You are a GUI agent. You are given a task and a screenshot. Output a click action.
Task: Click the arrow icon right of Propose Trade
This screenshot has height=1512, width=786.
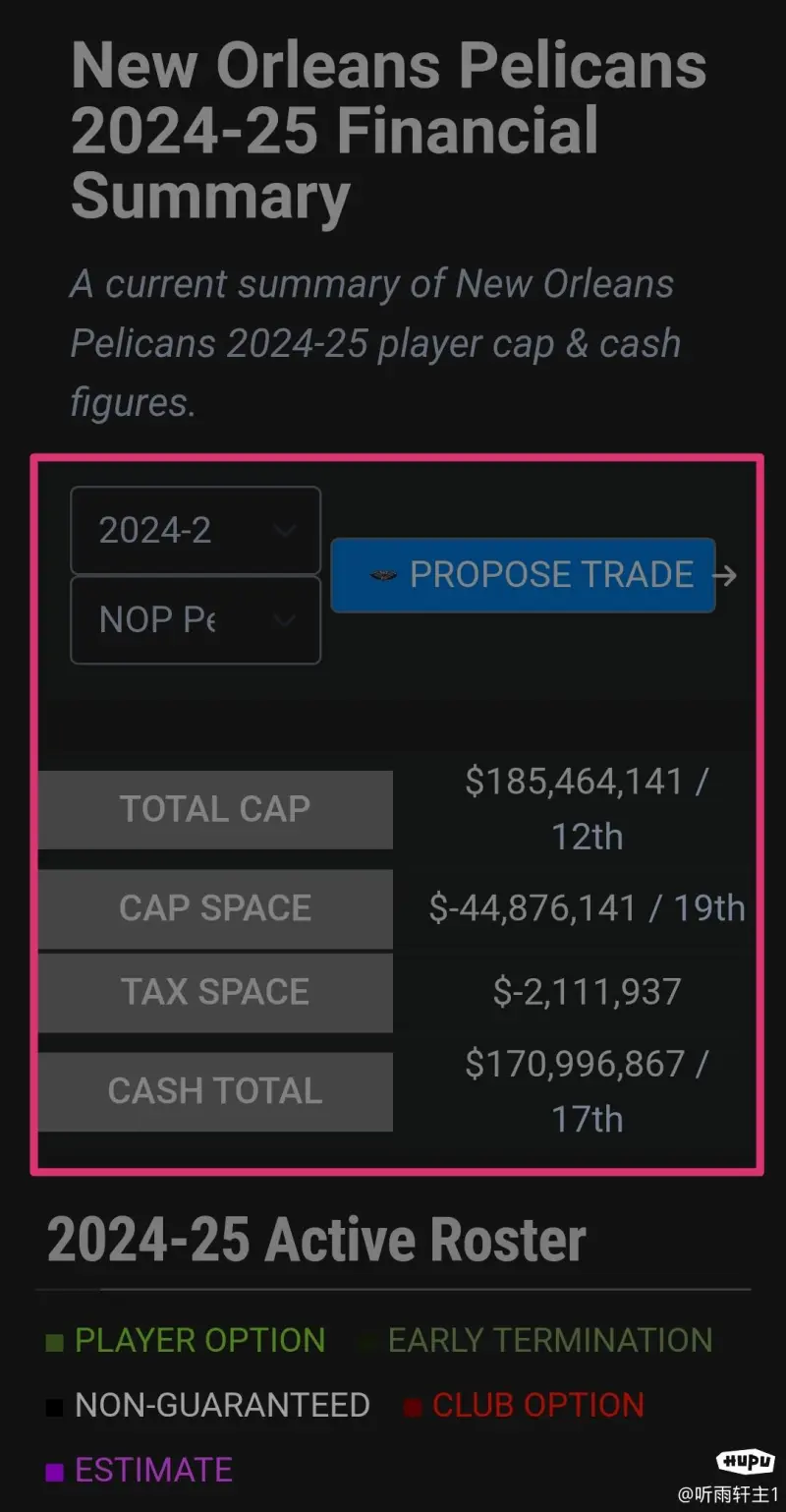coord(725,575)
